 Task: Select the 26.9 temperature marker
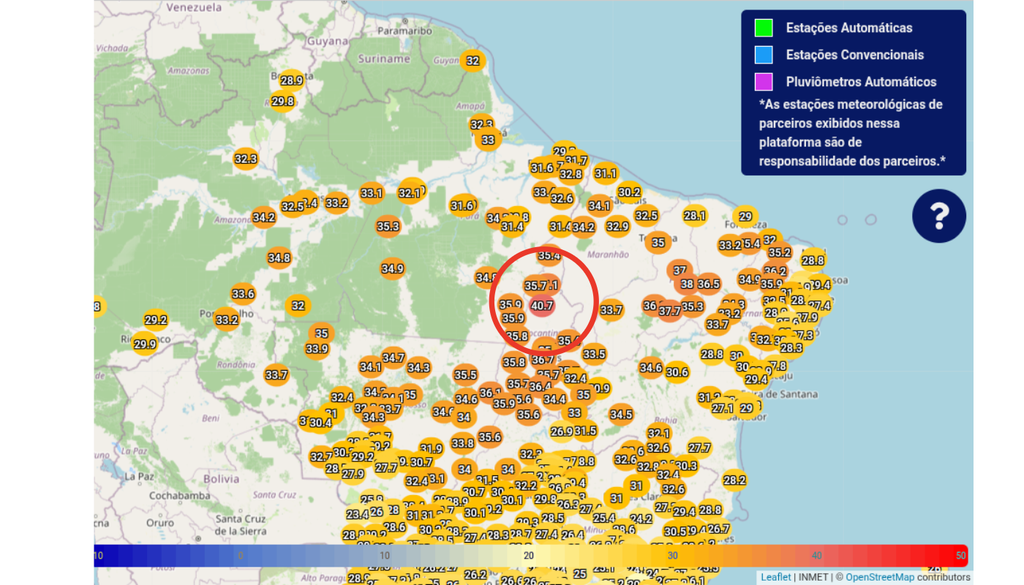coord(561,432)
